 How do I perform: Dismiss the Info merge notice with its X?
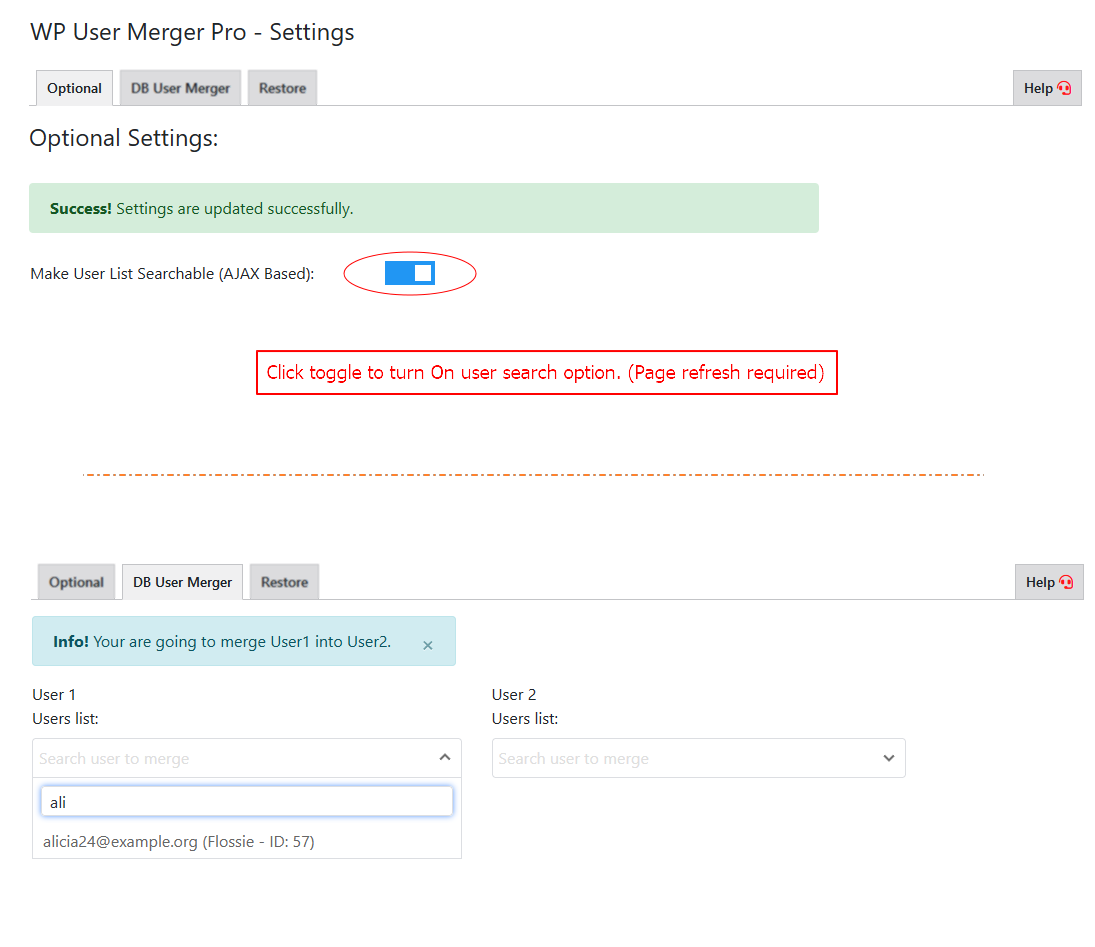click(x=428, y=645)
